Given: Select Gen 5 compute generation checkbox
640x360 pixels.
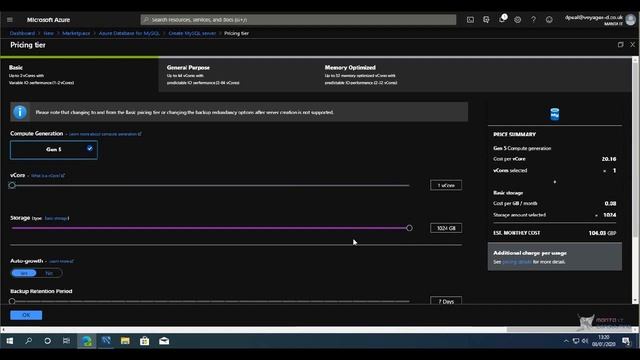Looking at the screenshot, I should coord(90,149).
